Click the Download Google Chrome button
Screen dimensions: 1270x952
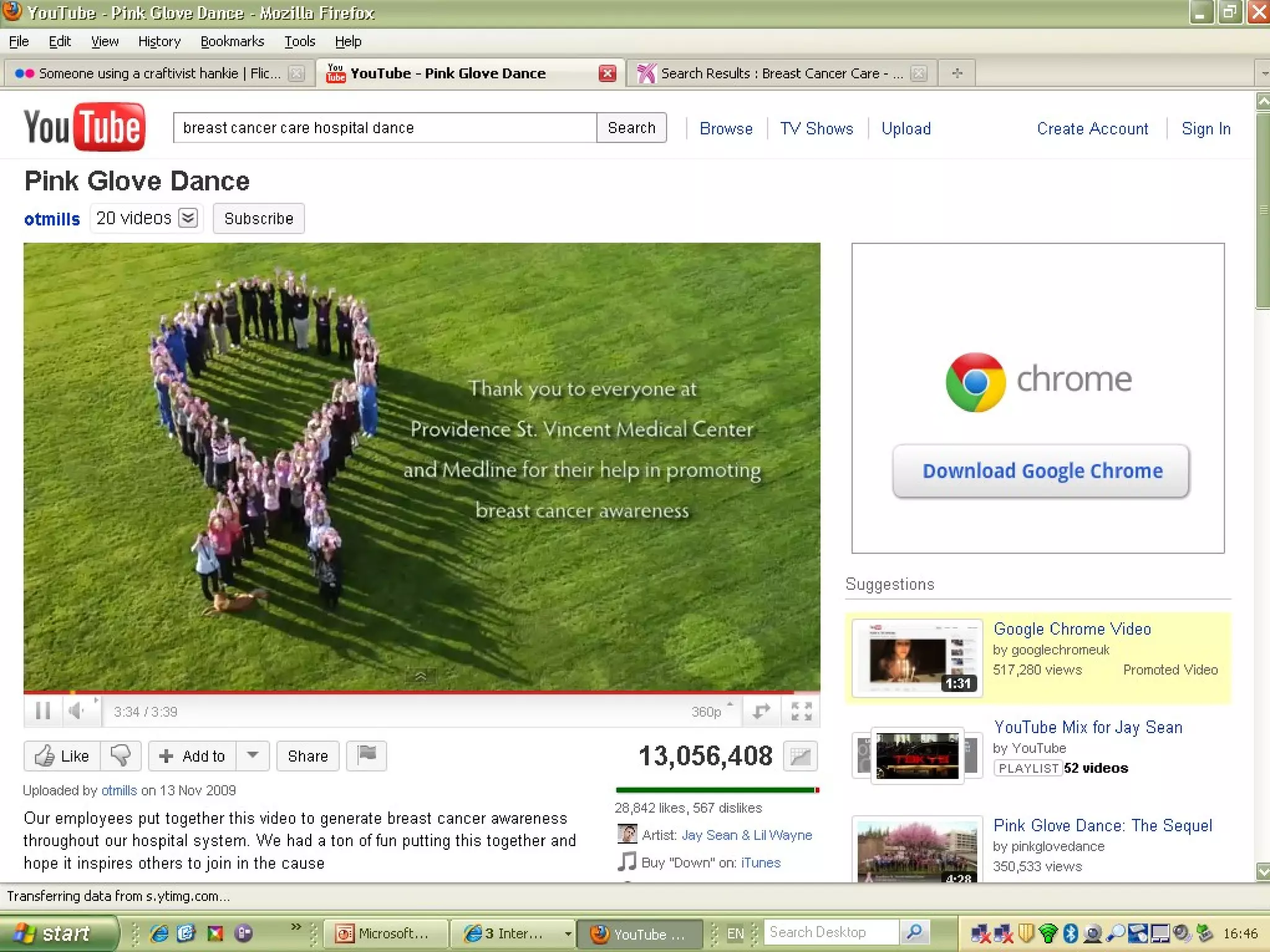1041,471
